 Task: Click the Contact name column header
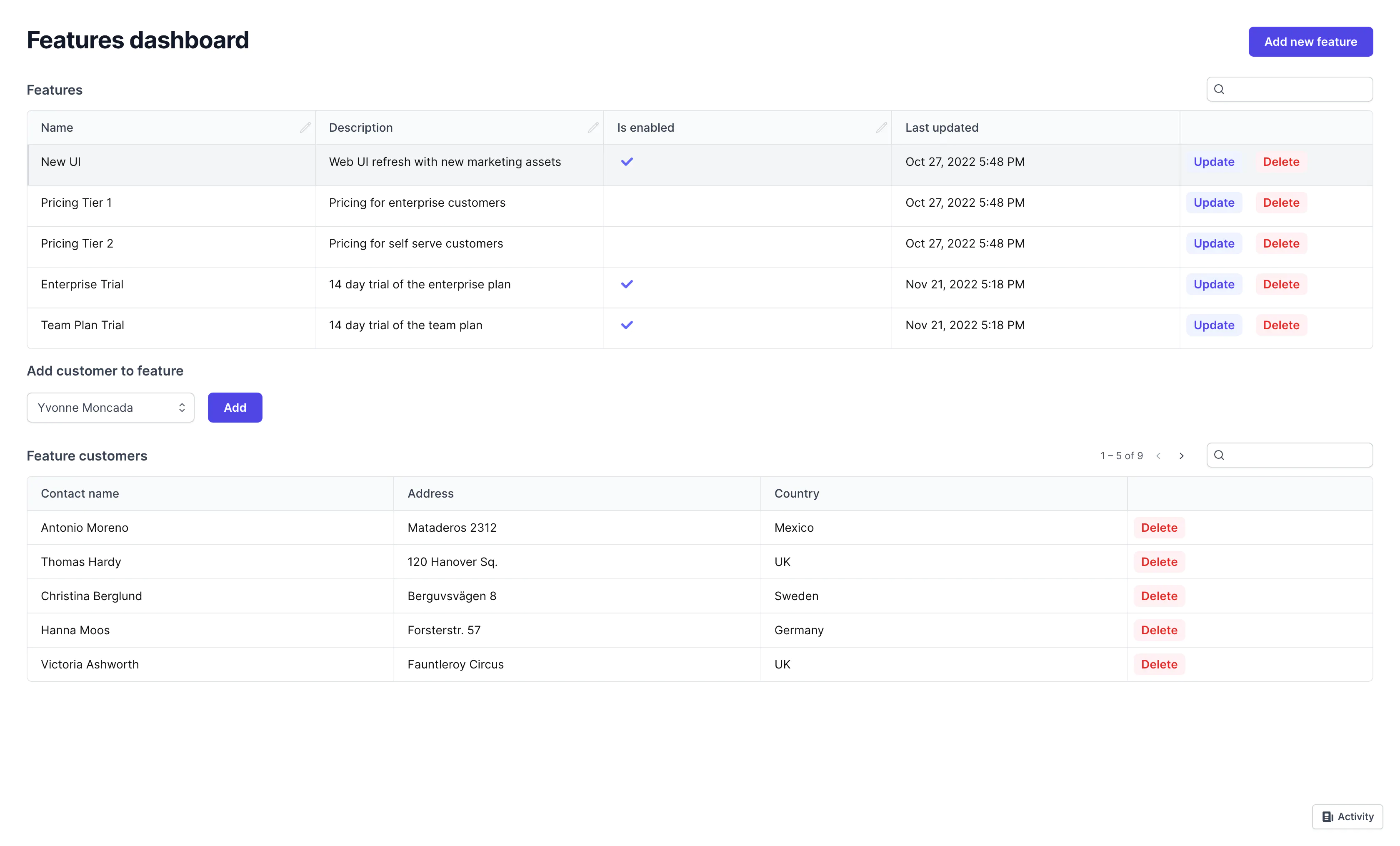[210, 493]
